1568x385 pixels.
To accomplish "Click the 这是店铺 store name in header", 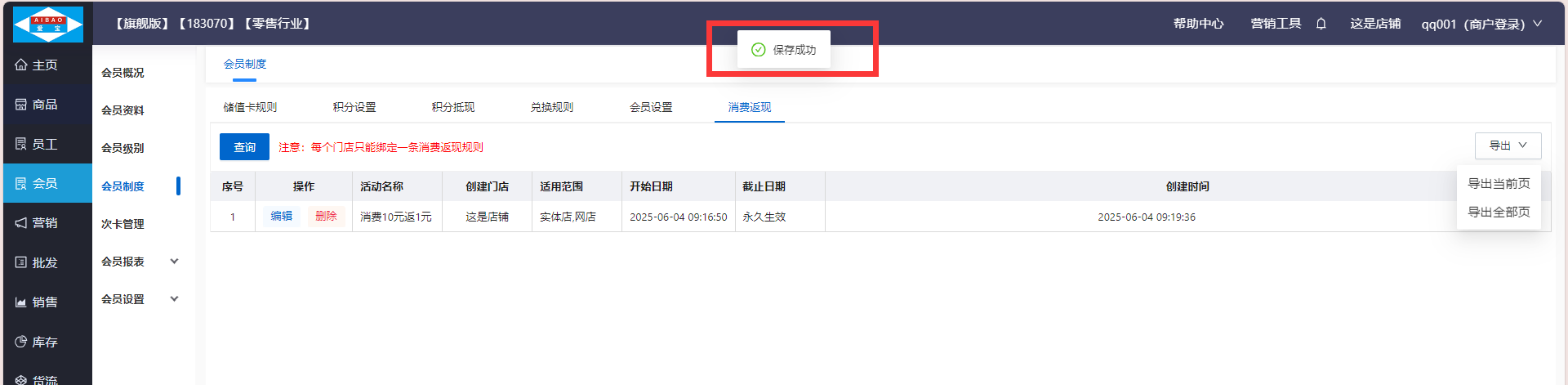I will [1375, 24].
